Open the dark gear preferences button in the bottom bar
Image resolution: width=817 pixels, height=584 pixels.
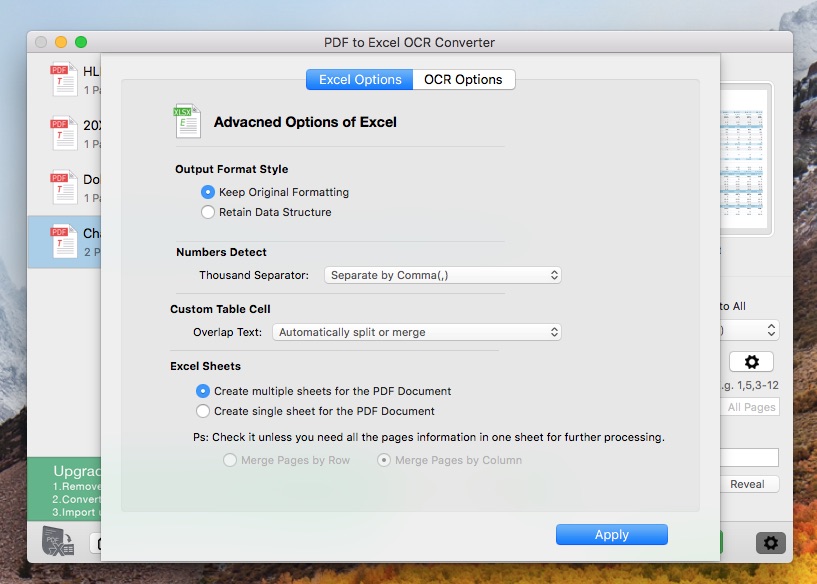771,543
